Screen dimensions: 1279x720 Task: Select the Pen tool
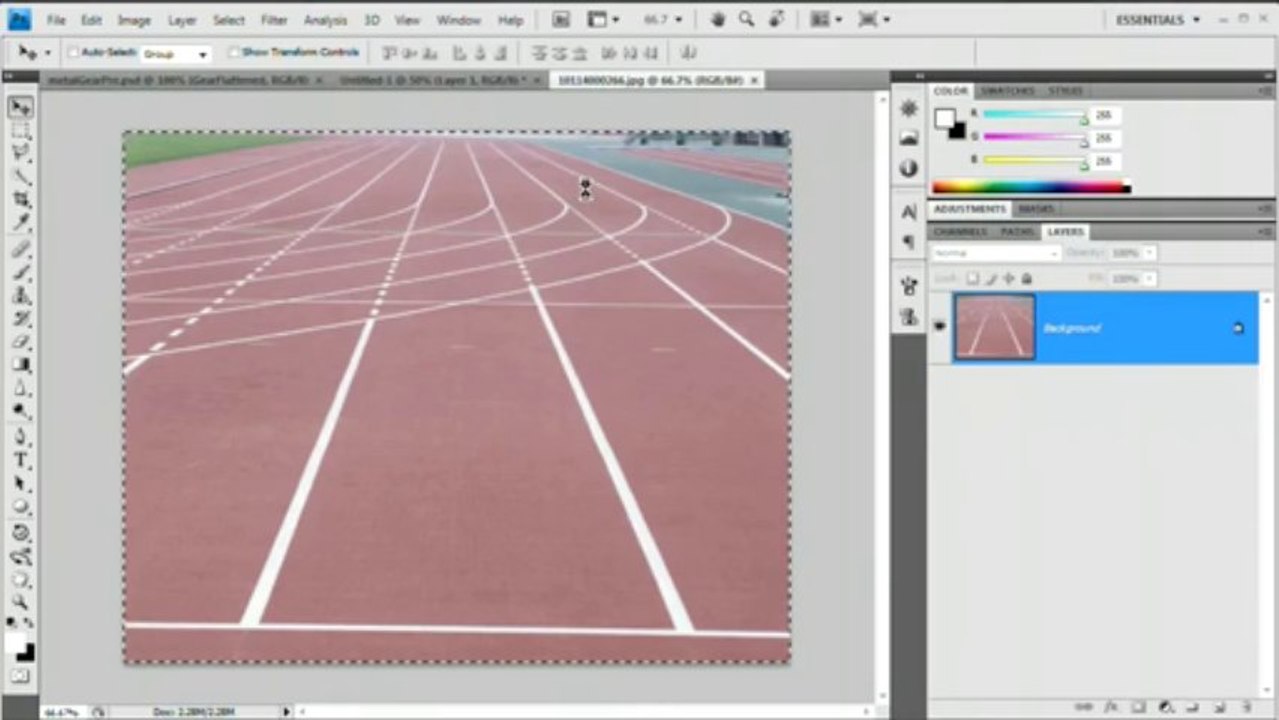(x=20, y=437)
